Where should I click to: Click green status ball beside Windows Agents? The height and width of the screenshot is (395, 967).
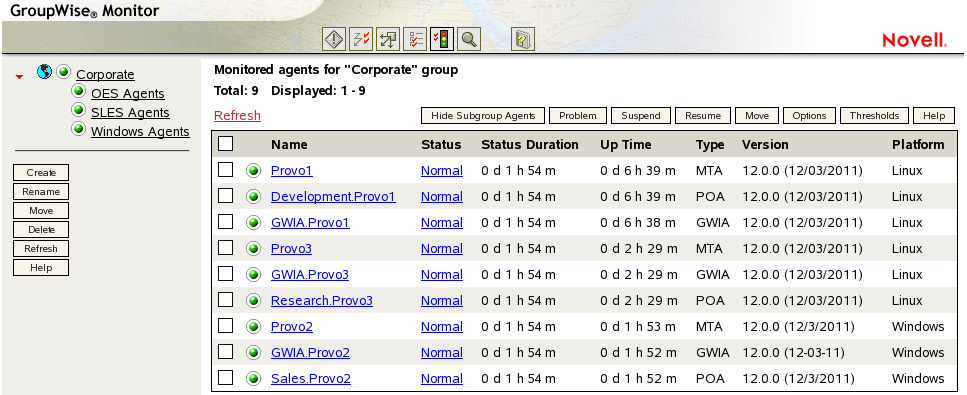point(78,129)
